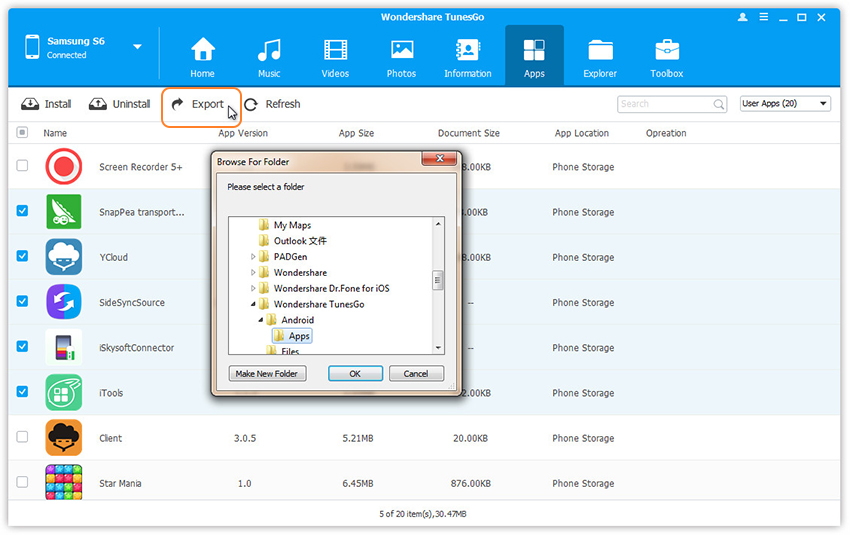Check the Screen Recorder 5+ checkbox
The height and width of the screenshot is (535, 850).
(22, 166)
